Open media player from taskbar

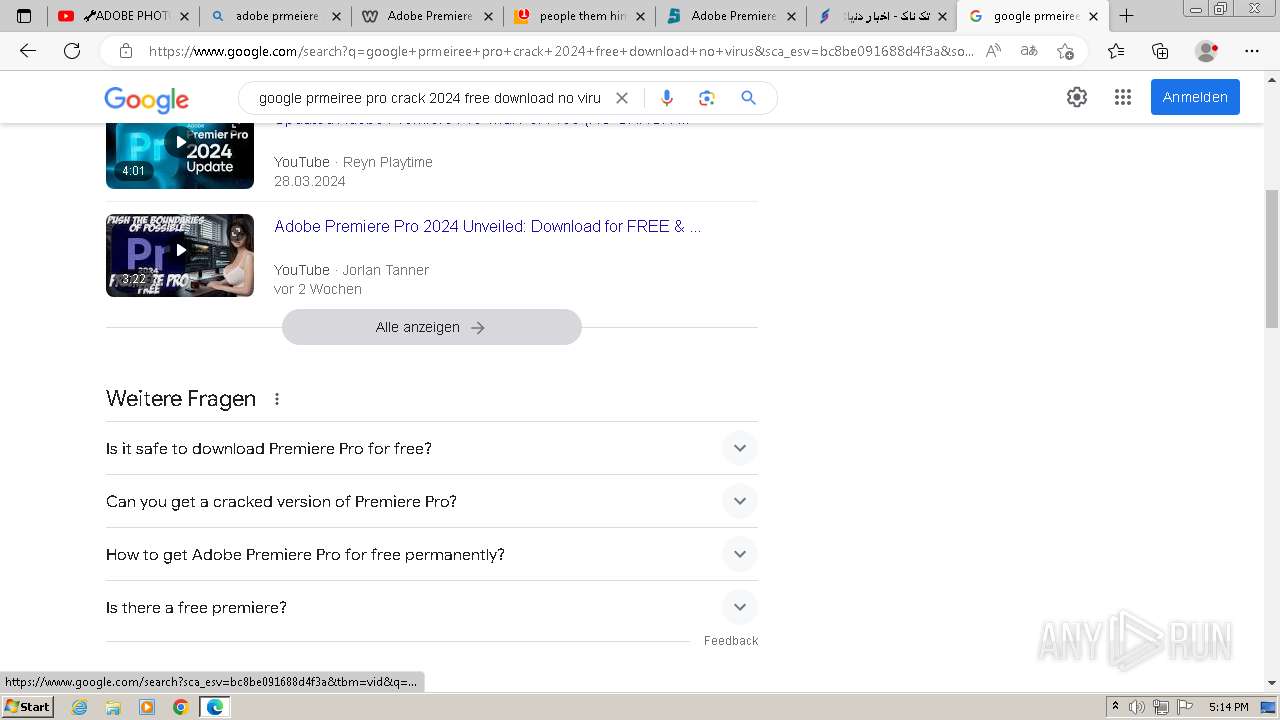[147, 707]
